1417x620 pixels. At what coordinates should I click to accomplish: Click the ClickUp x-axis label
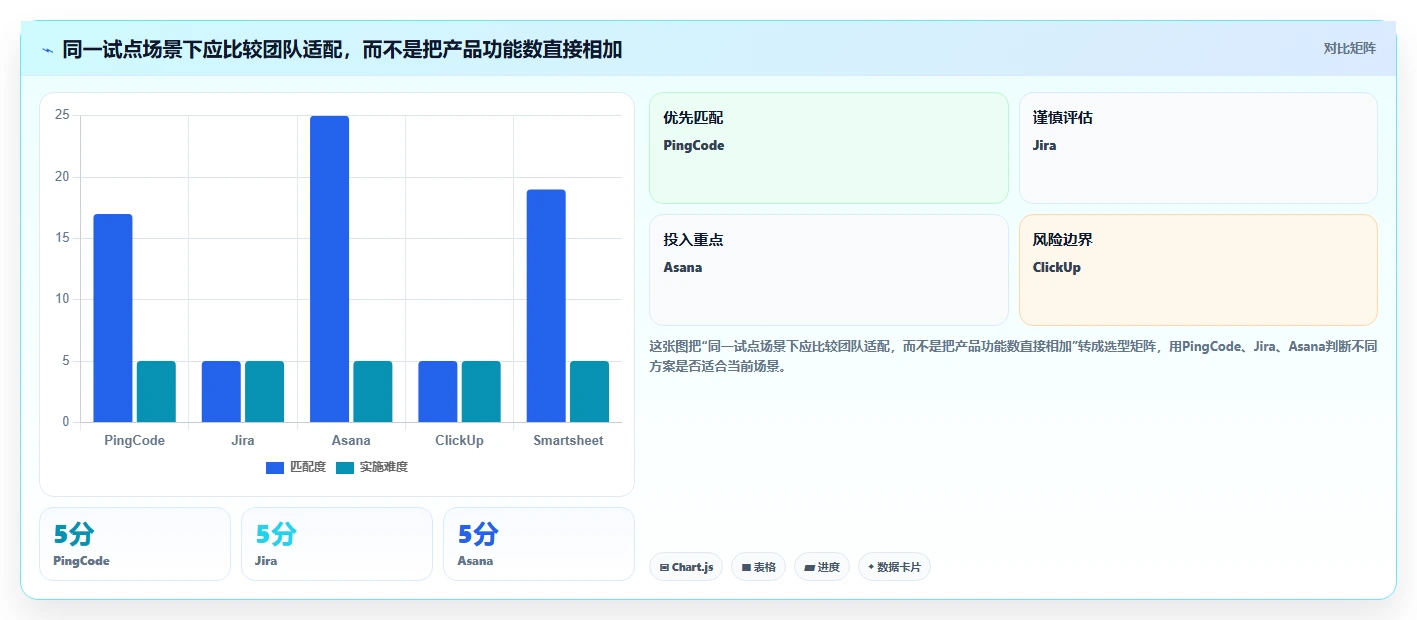(x=459, y=440)
